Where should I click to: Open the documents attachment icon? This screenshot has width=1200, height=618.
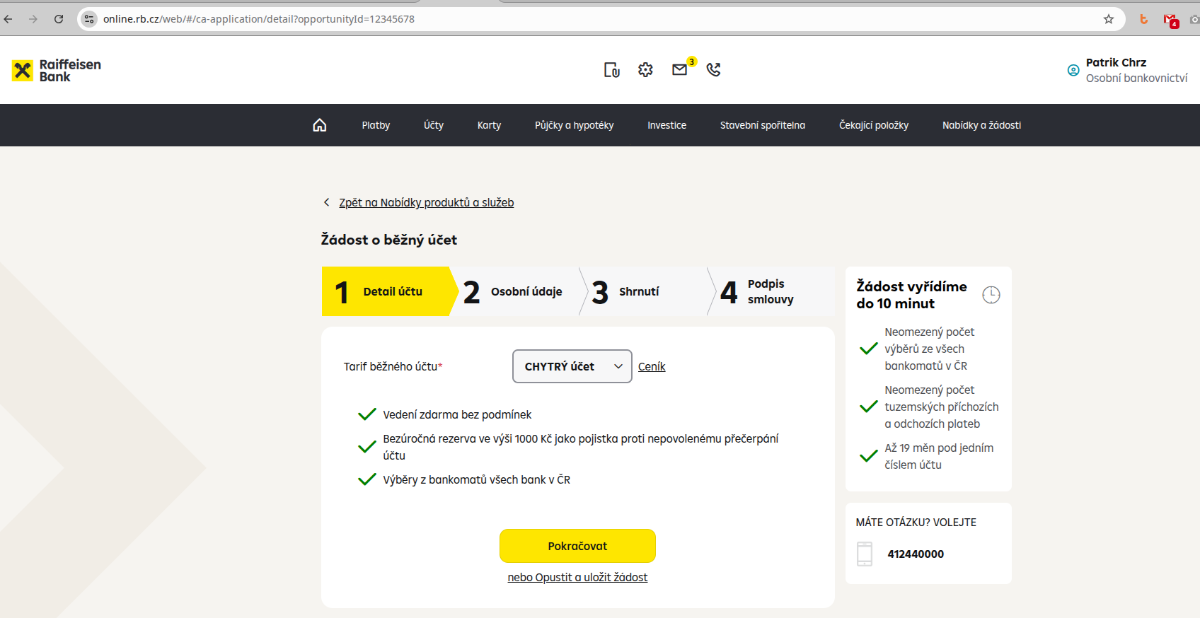point(612,70)
